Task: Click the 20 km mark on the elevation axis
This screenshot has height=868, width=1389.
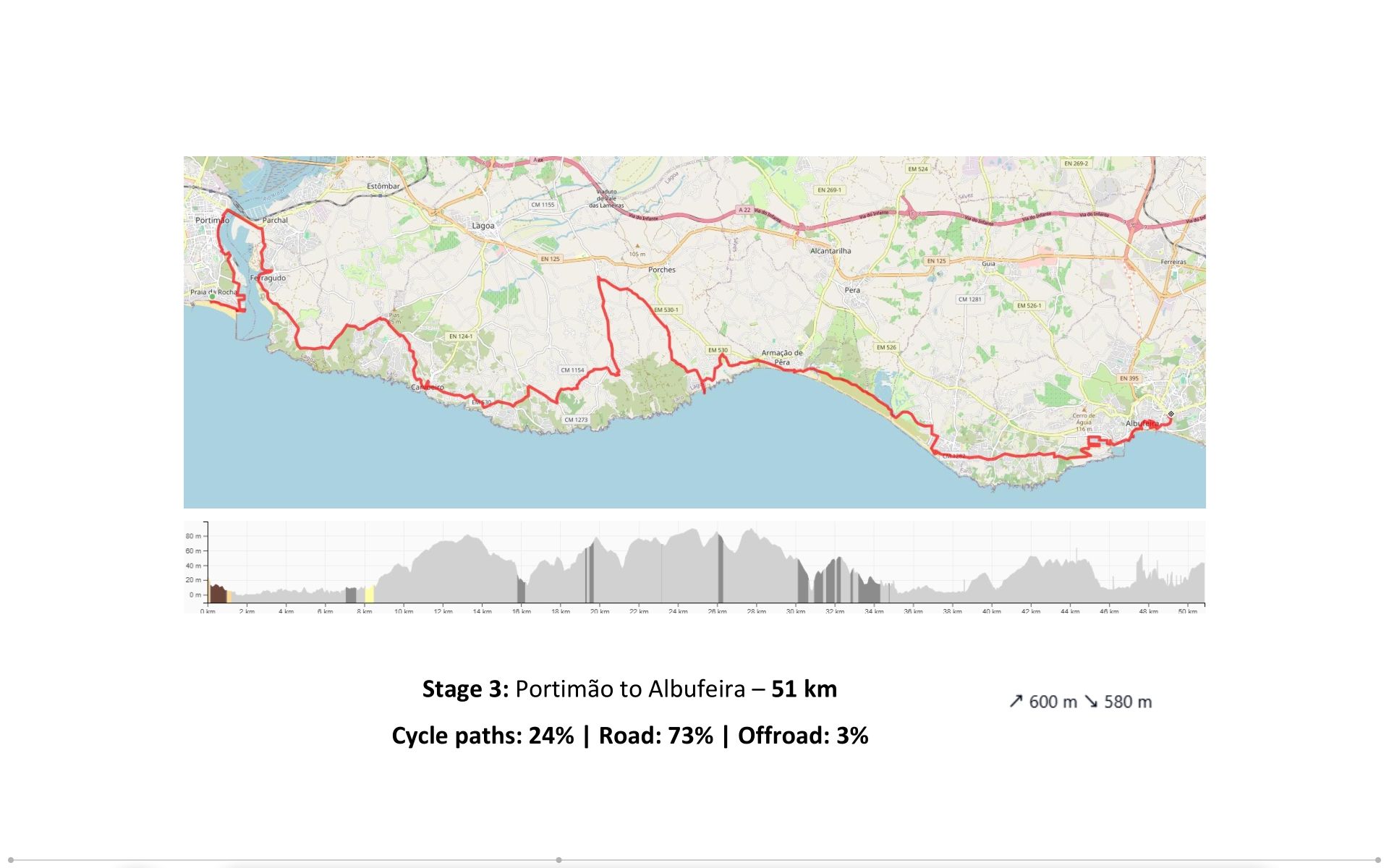Action: 599,611
